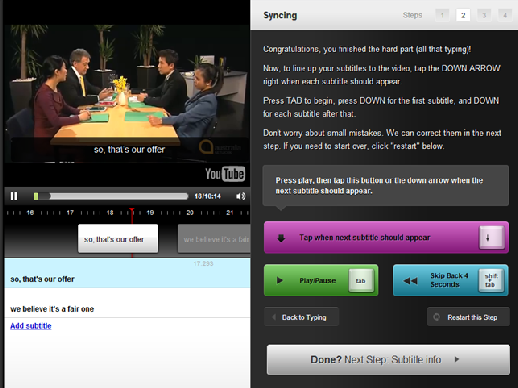This screenshot has height=388, width=518.
Task: Click the video progress bar
Action: point(111,196)
